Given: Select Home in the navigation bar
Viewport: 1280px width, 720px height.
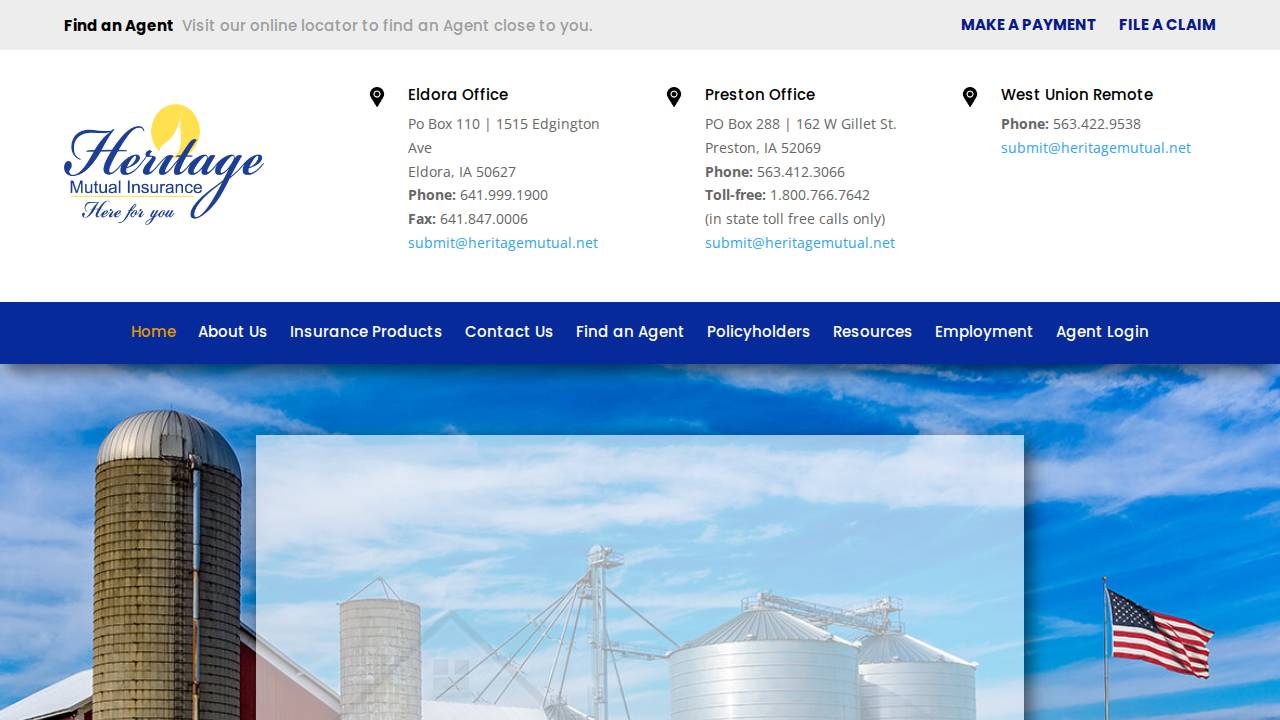Looking at the screenshot, I should 153,332.
